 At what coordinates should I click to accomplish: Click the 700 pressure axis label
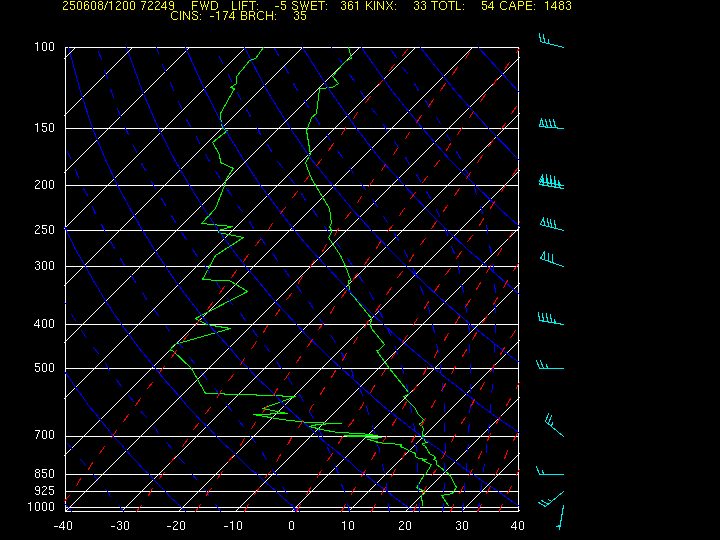(x=45, y=435)
